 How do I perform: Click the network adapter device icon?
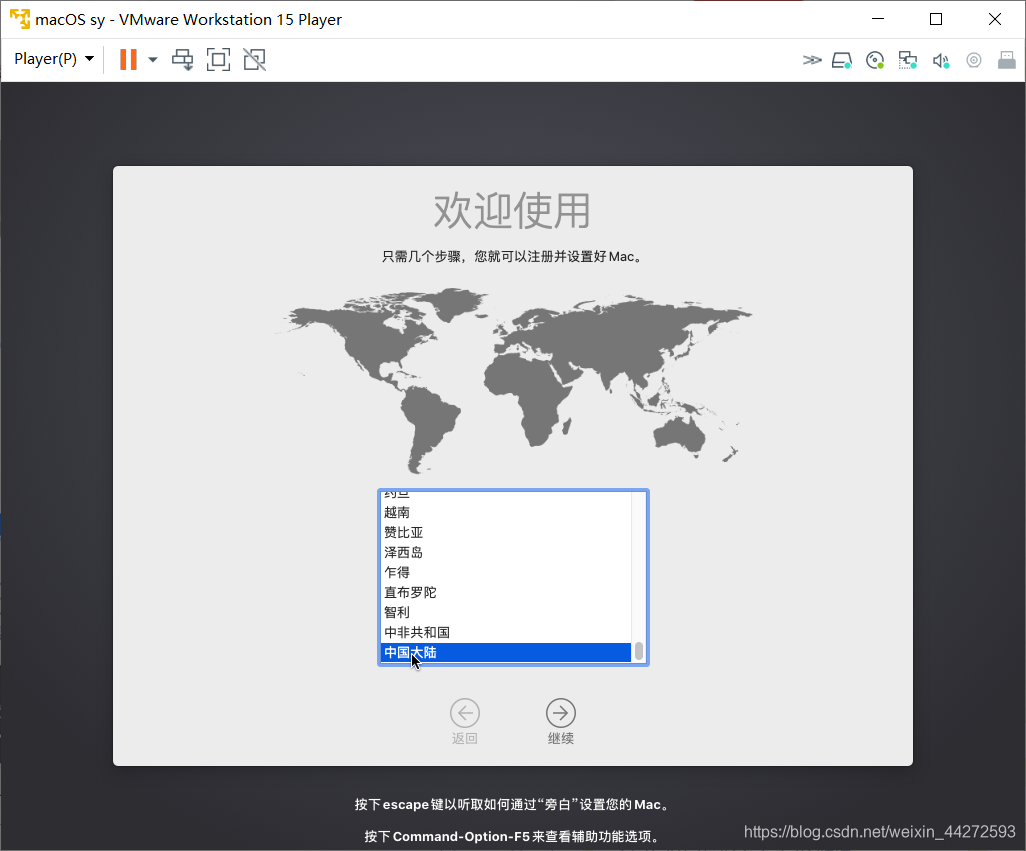[907, 60]
